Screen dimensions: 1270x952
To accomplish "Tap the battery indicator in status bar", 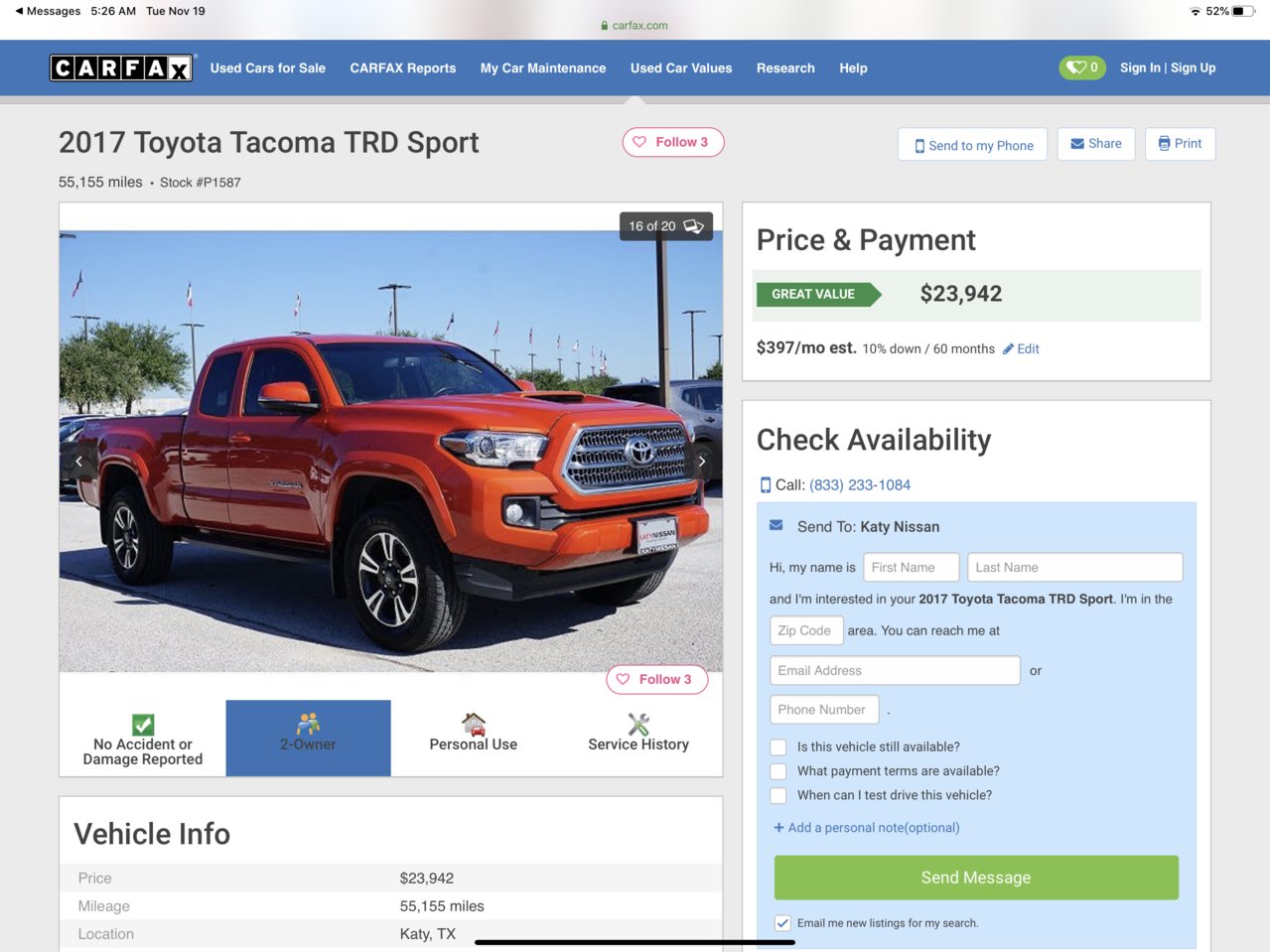I will tap(1244, 11).
